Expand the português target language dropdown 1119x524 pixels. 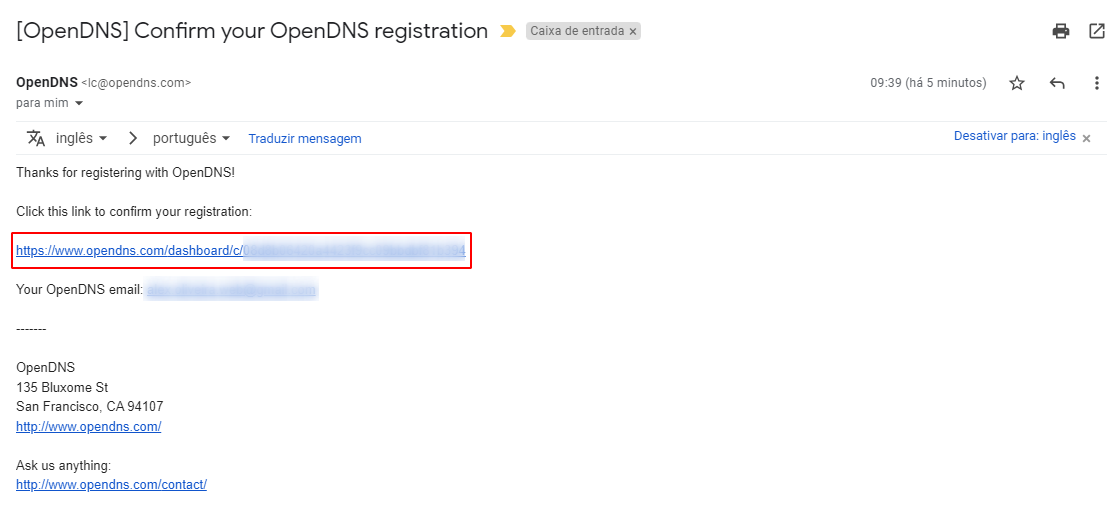[191, 138]
